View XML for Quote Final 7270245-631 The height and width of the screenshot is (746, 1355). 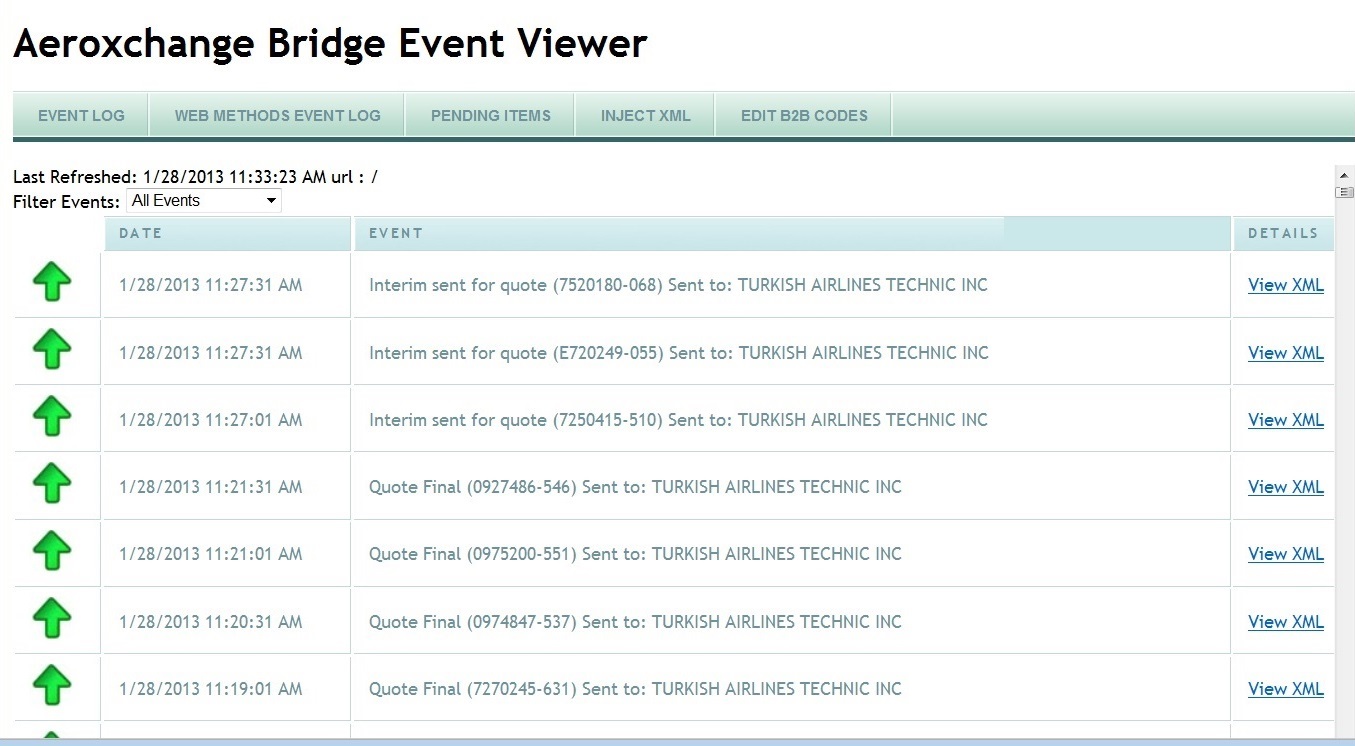tap(1286, 689)
